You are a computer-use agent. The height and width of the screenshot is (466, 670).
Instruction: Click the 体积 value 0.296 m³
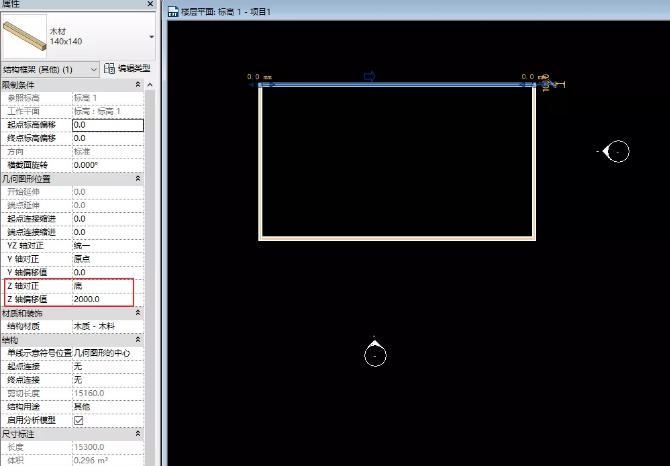[x=108, y=460]
